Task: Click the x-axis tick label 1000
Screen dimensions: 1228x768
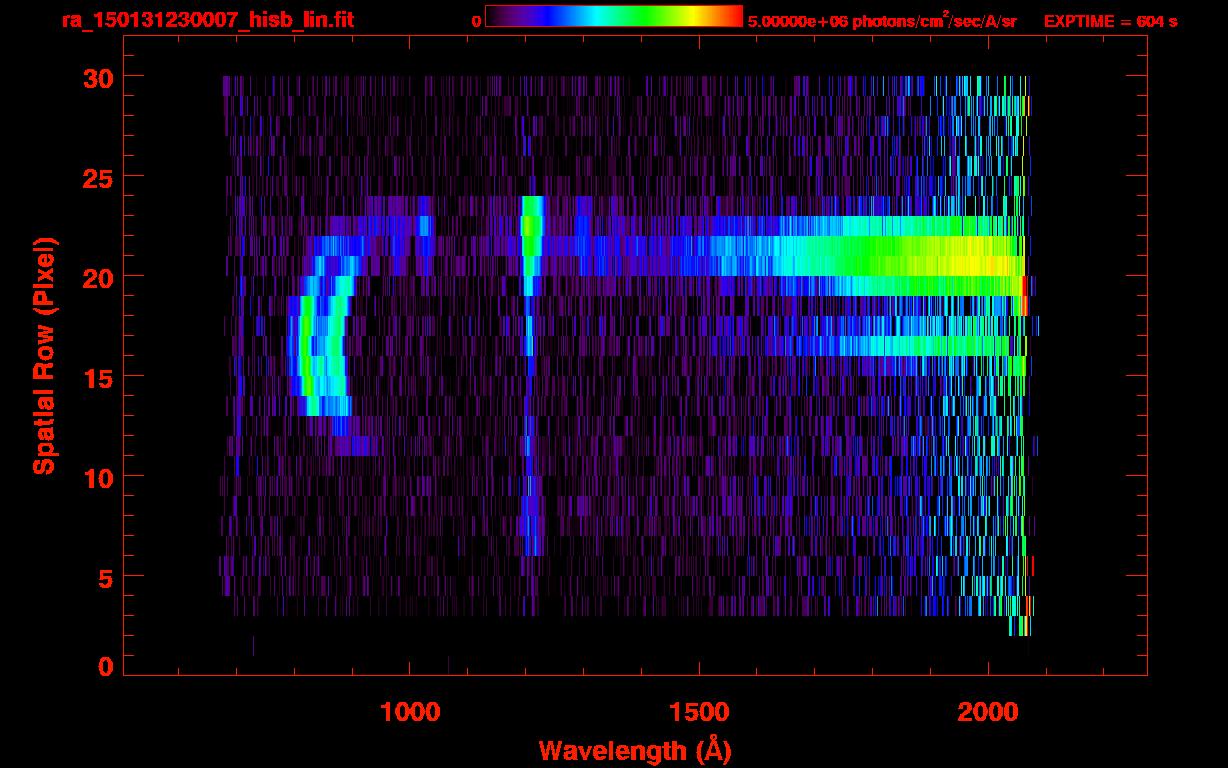Action: (410, 712)
